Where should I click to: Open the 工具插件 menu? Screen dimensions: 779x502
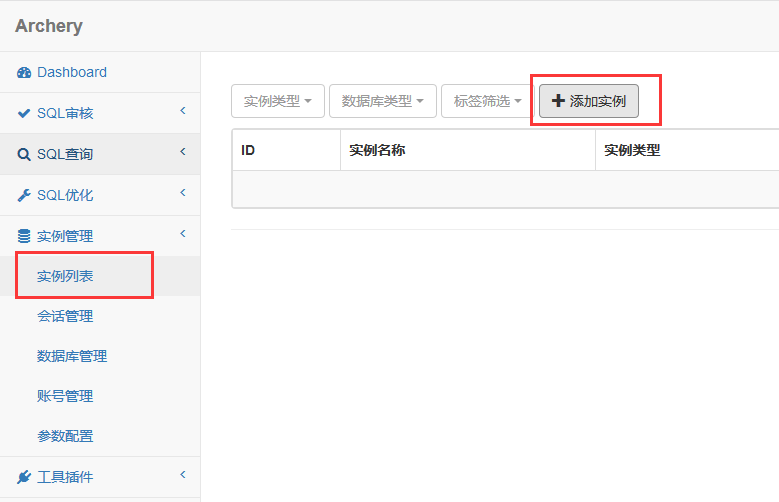pos(100,477)
